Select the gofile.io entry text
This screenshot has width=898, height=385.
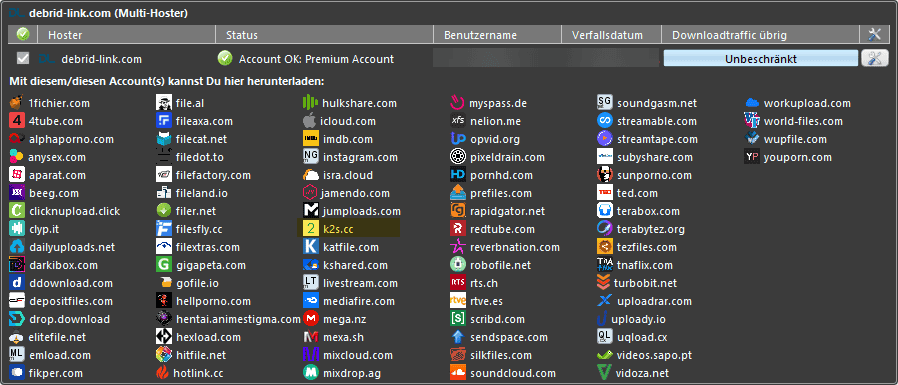tap(197, 284)
